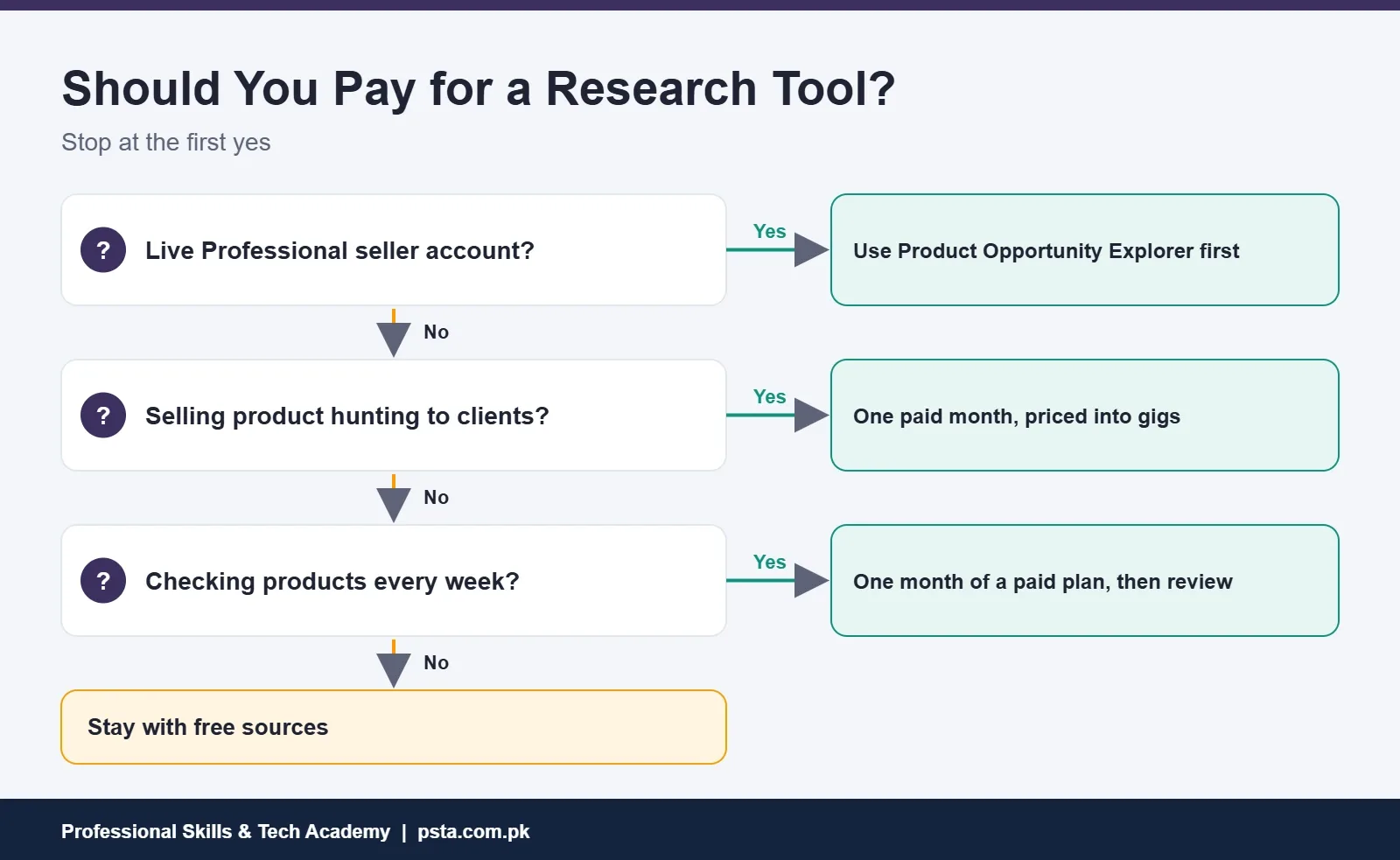Screen dimensions: 1400x860
Task: Select the 'Checking products every week?' text
Action: pyautogui.click(x=332, y=582)
